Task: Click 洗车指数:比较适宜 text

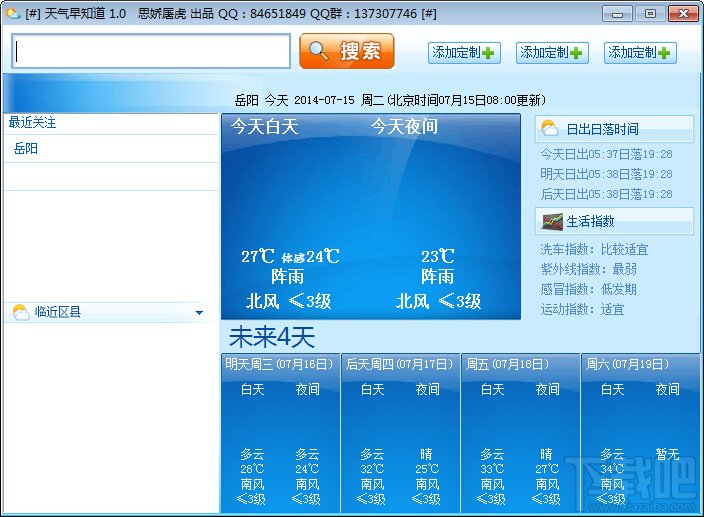Action: pyautogui.click(x=594, y=250)
